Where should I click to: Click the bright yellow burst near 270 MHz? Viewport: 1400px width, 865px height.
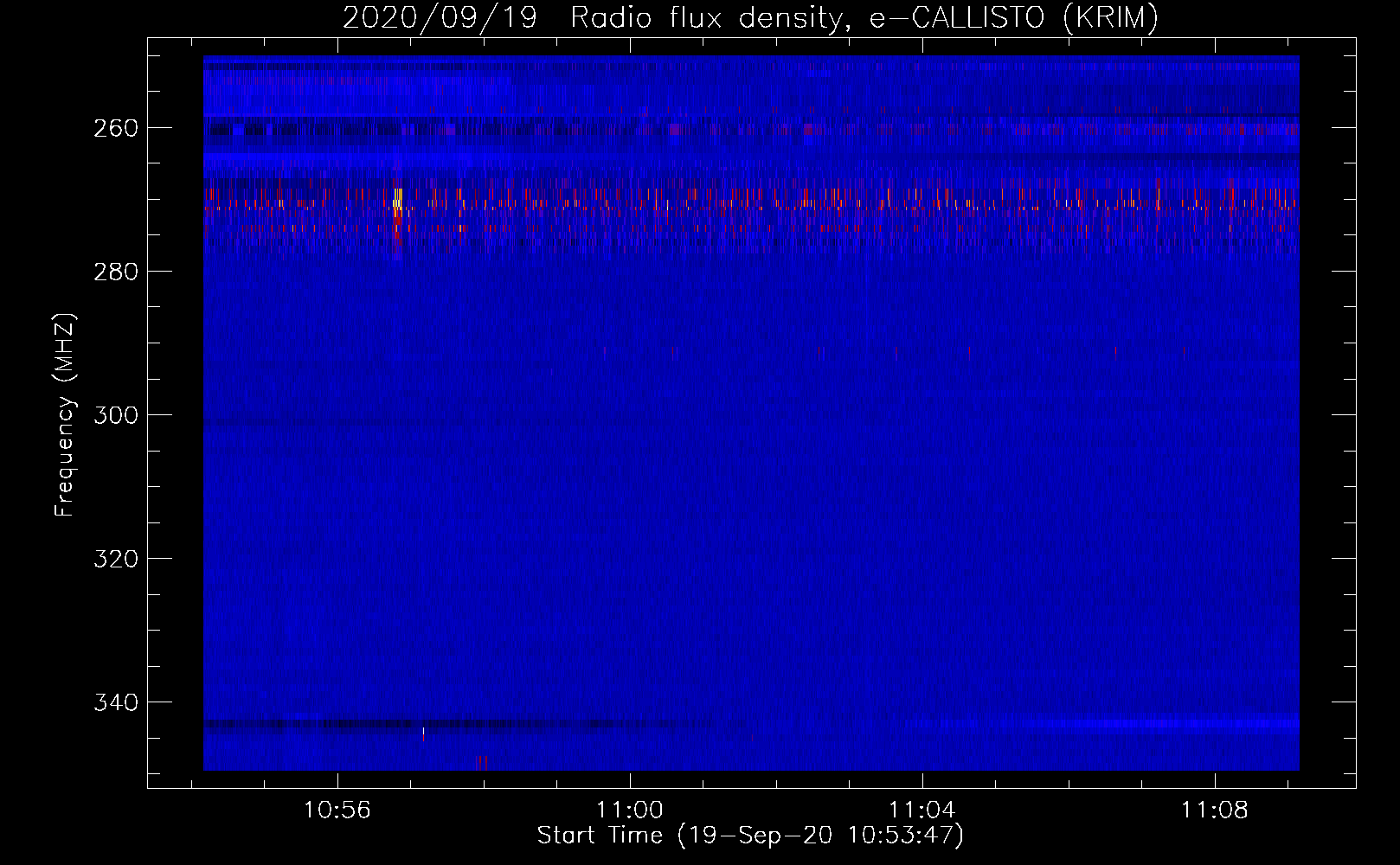click(x=398, y=201)
